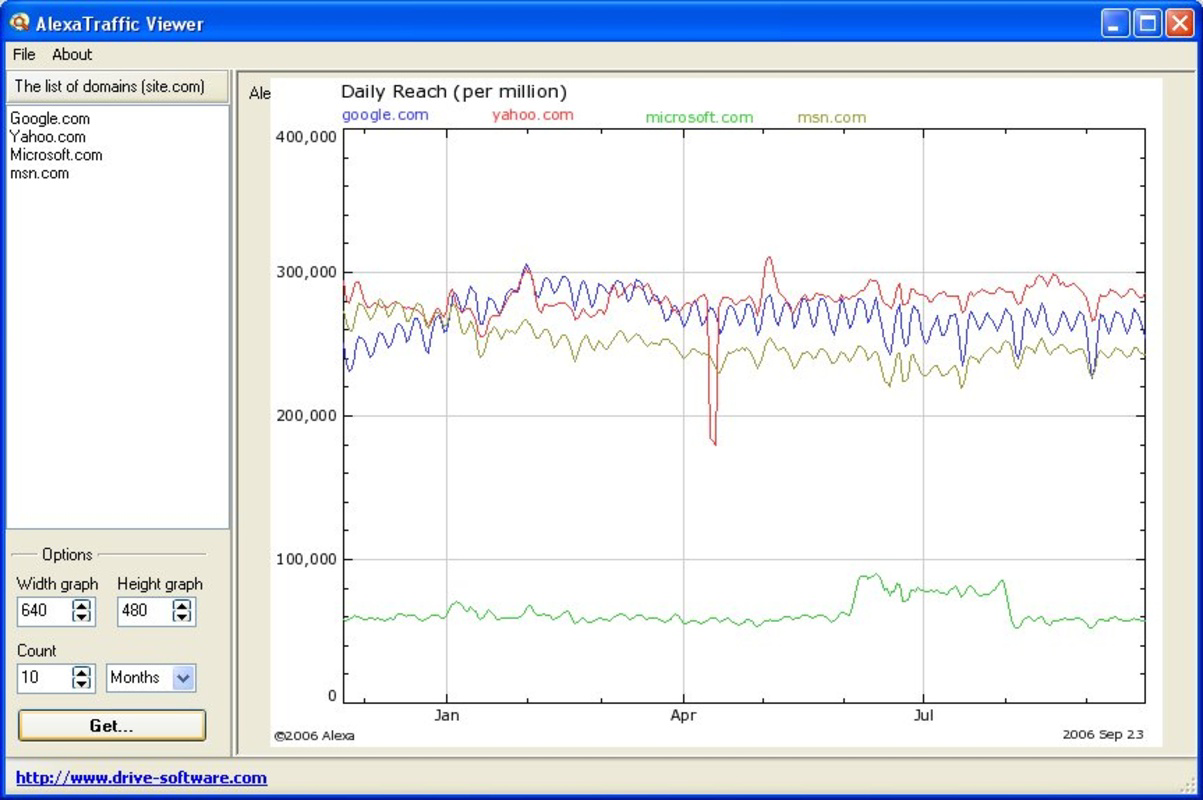Click the Height graph input field
This screenshot has width=1203, height=800.
144,610
